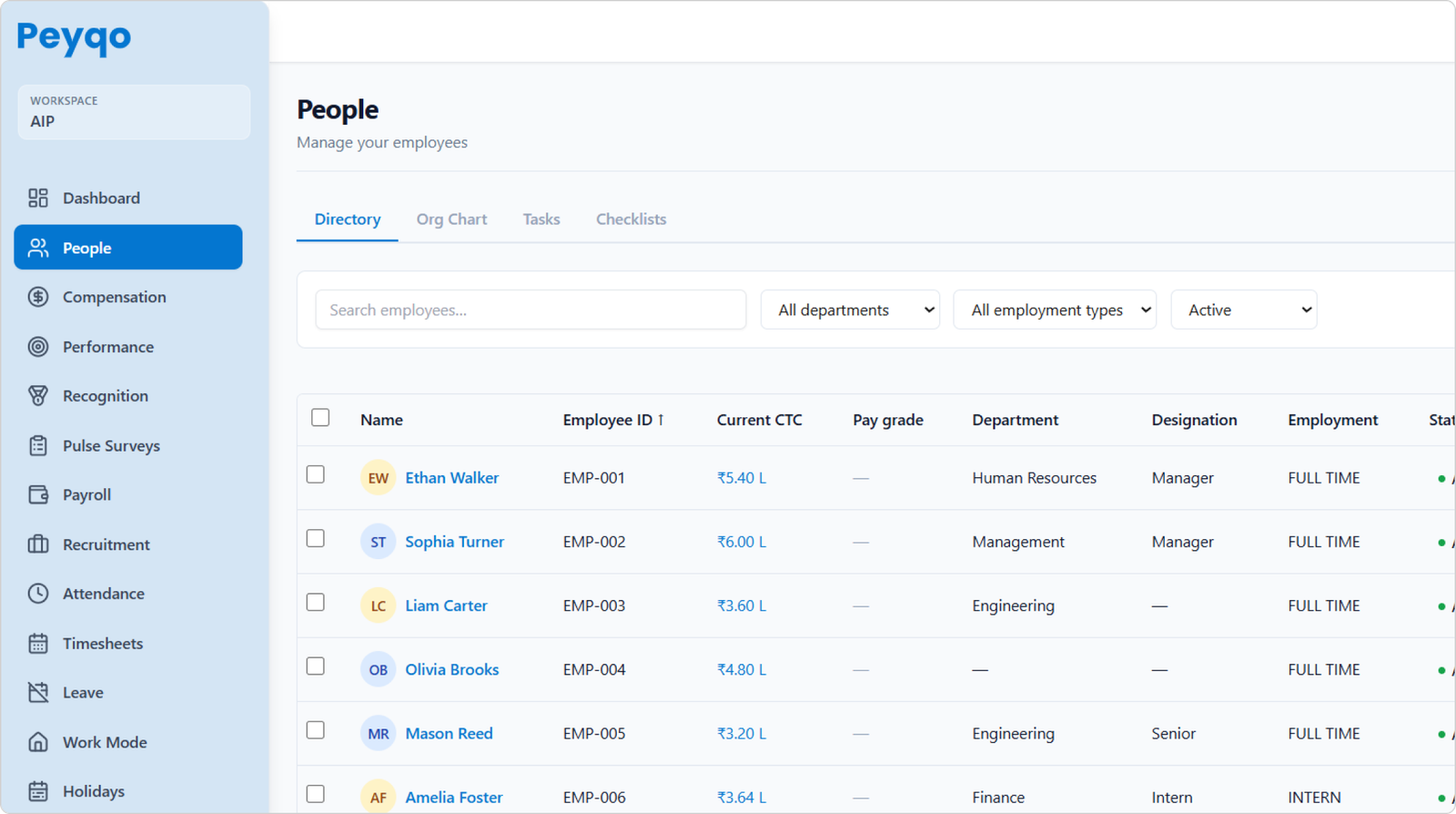
Task: Open the Active status dropdown
Action: [x=1244, y=310]
